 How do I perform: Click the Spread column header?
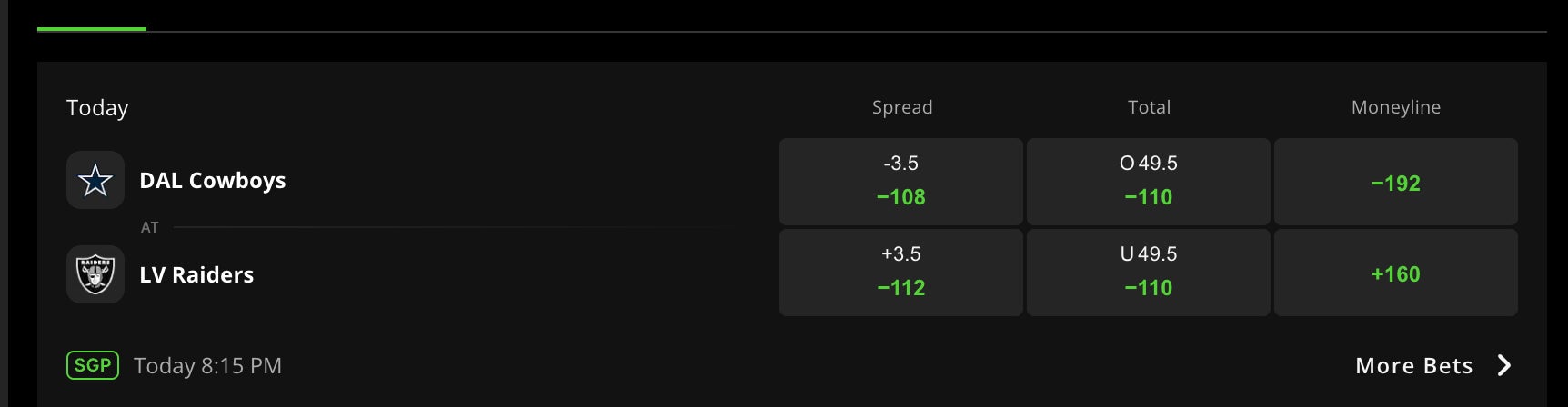point(901,107)
